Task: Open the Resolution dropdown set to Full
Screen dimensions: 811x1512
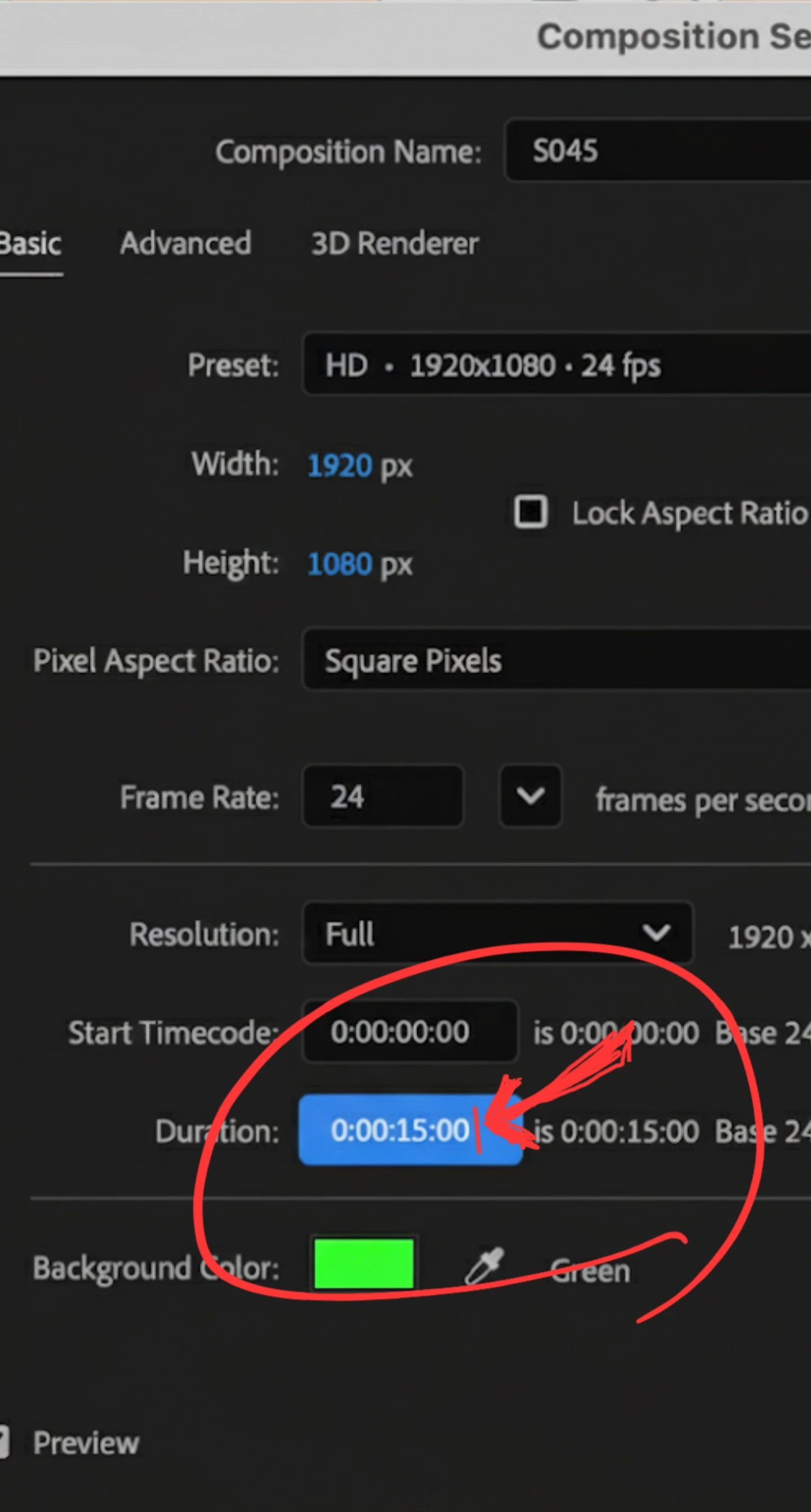Action: (498, 933)
